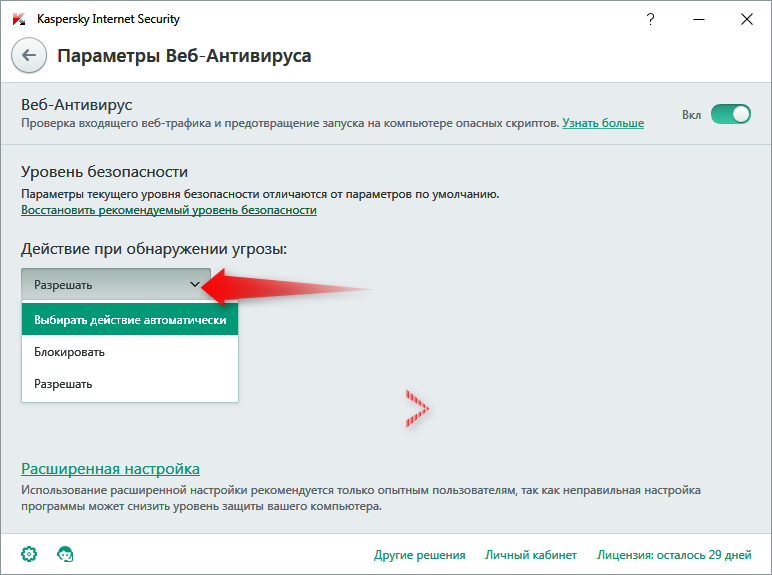Open 'Расширенная настройка' link
Image resolution: width=772 pixels, height=575 pixels.
point(110,469)
